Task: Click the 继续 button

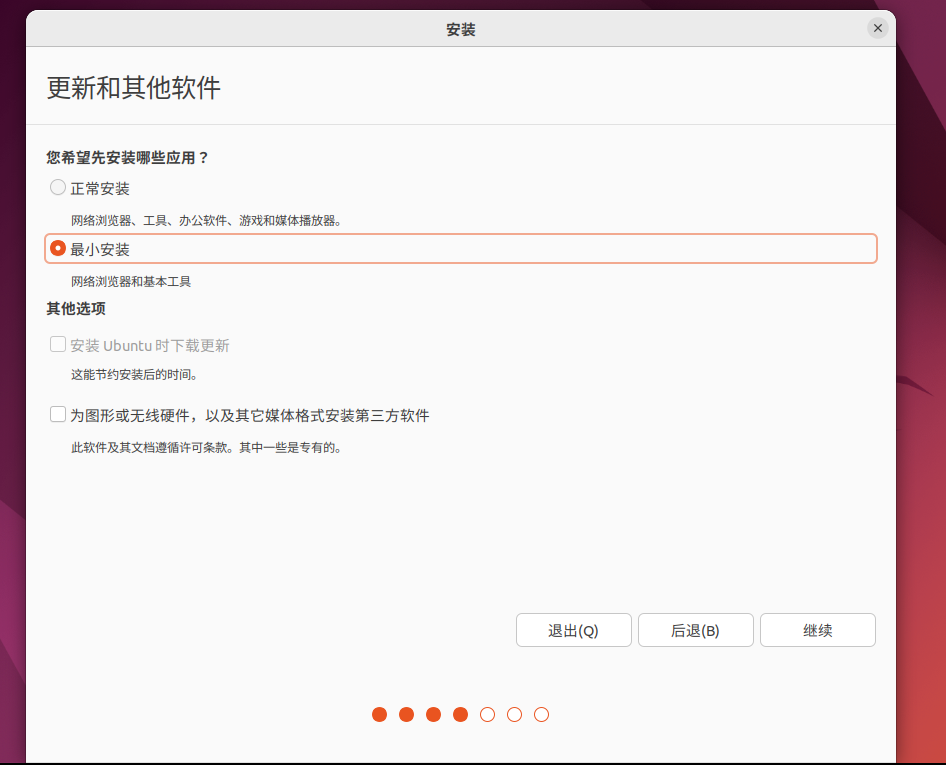Action: (817, 630)
